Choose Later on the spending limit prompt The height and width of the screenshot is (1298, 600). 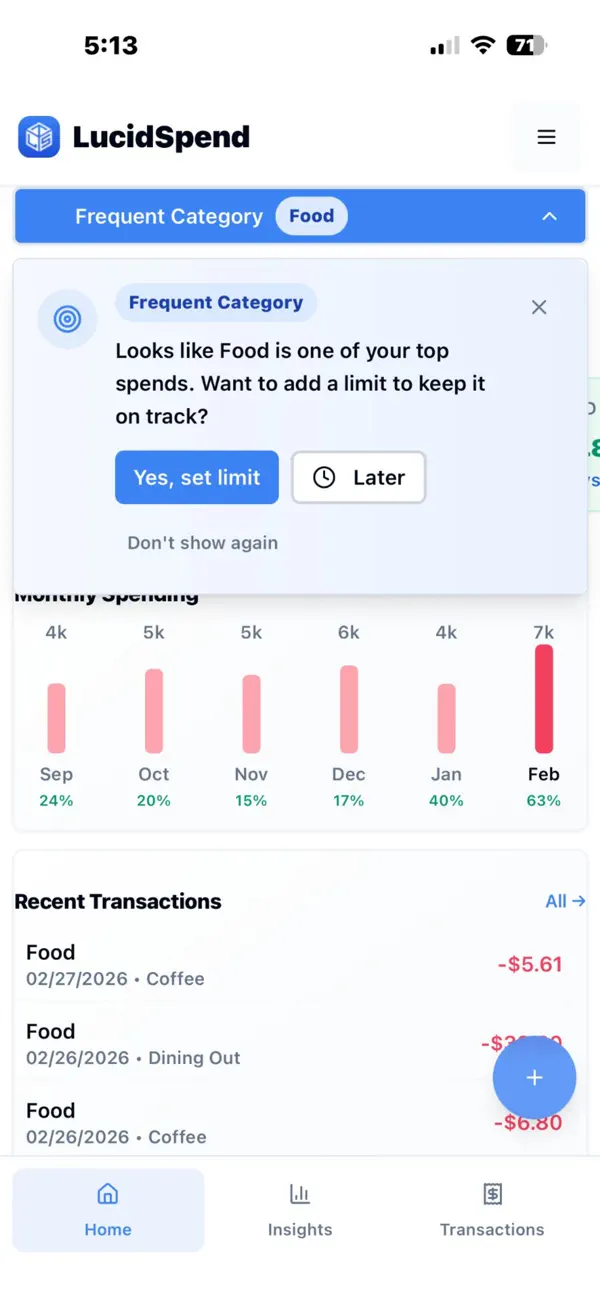[x=358, y=478]
